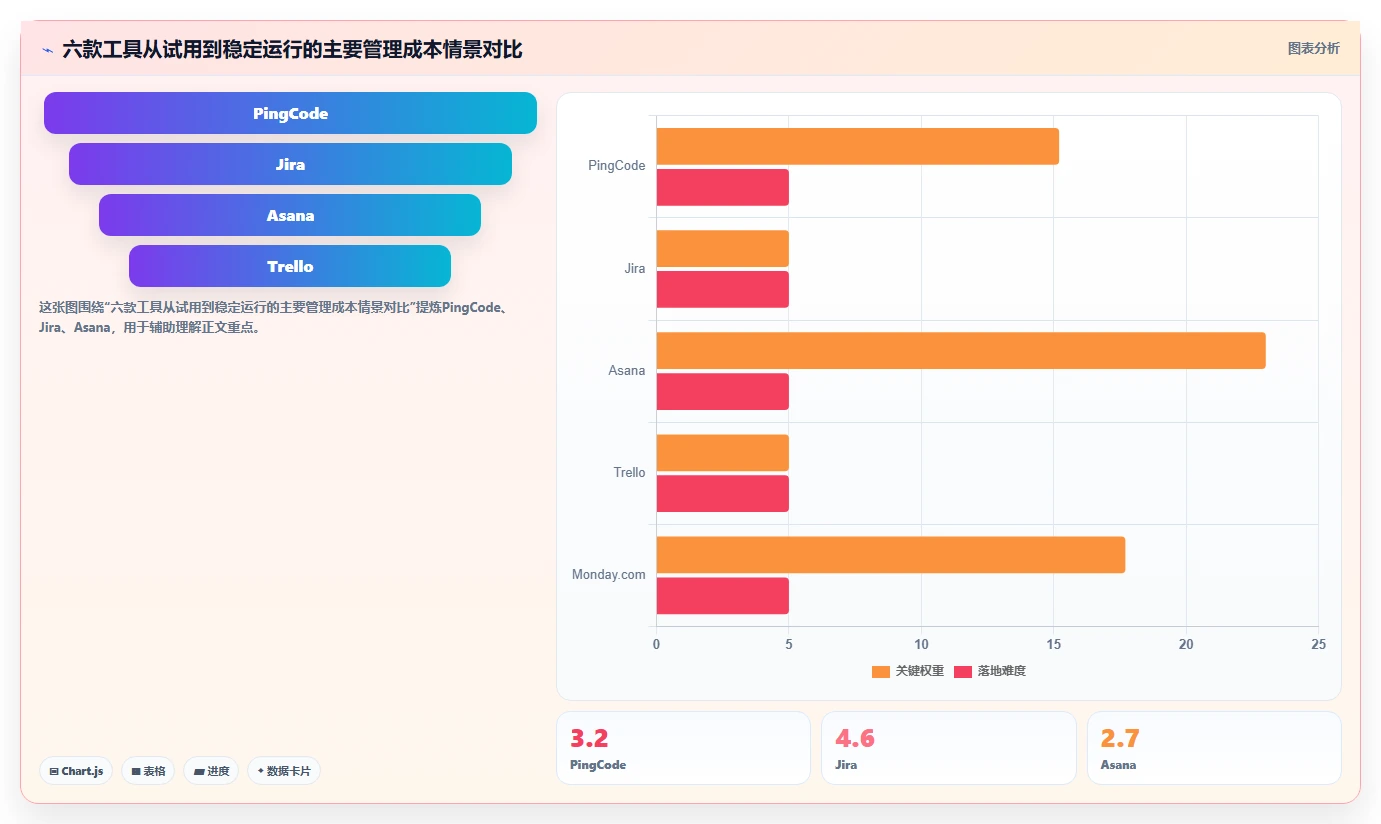Click the 图表分析 label in header
This screenshot has height=824, width=1381.
pyautogui.click(x=1313, y=49)
